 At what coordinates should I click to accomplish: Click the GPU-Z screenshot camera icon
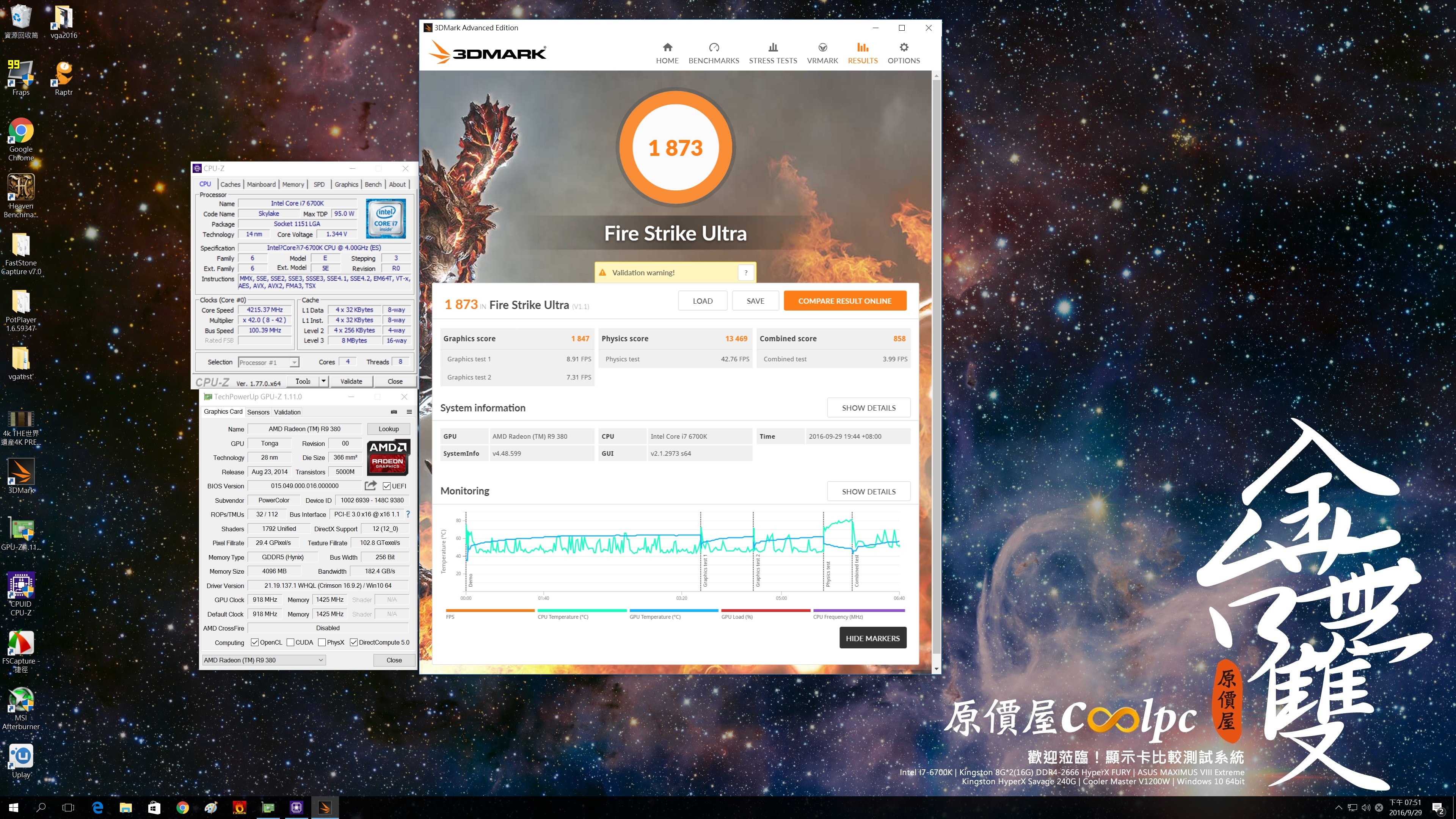pos(394,412)
